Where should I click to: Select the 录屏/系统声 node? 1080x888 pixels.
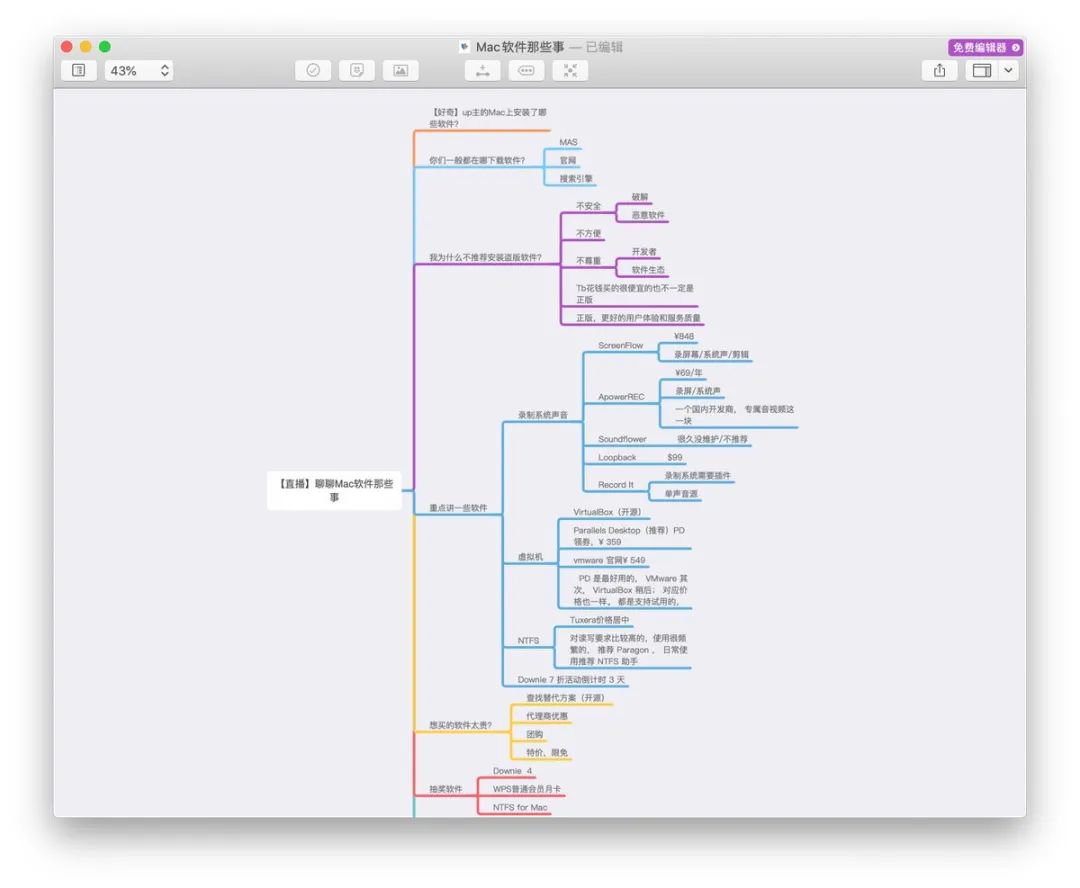(x=698, y=391)
